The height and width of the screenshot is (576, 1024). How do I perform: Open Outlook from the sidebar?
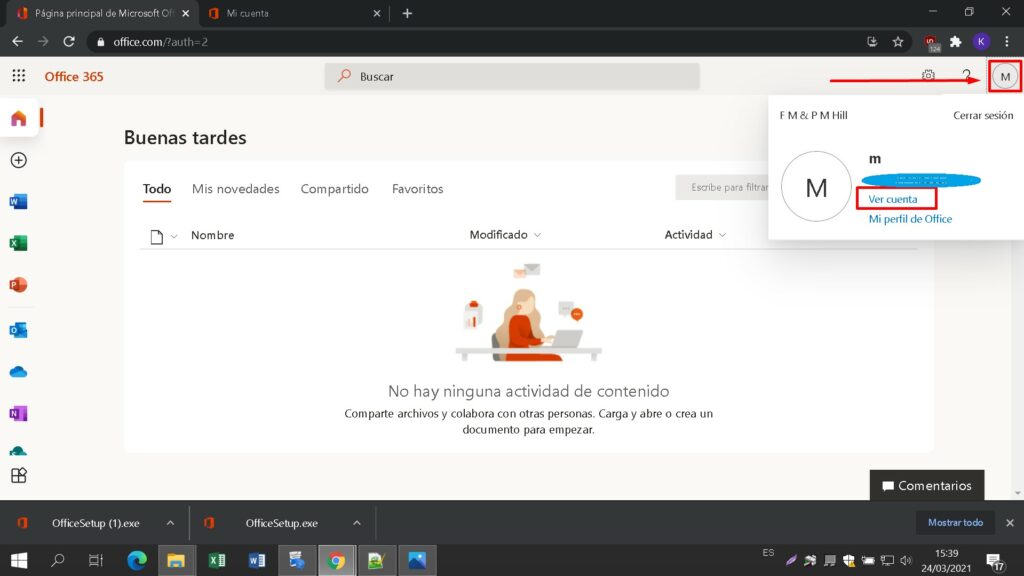(x=18, y=330)
